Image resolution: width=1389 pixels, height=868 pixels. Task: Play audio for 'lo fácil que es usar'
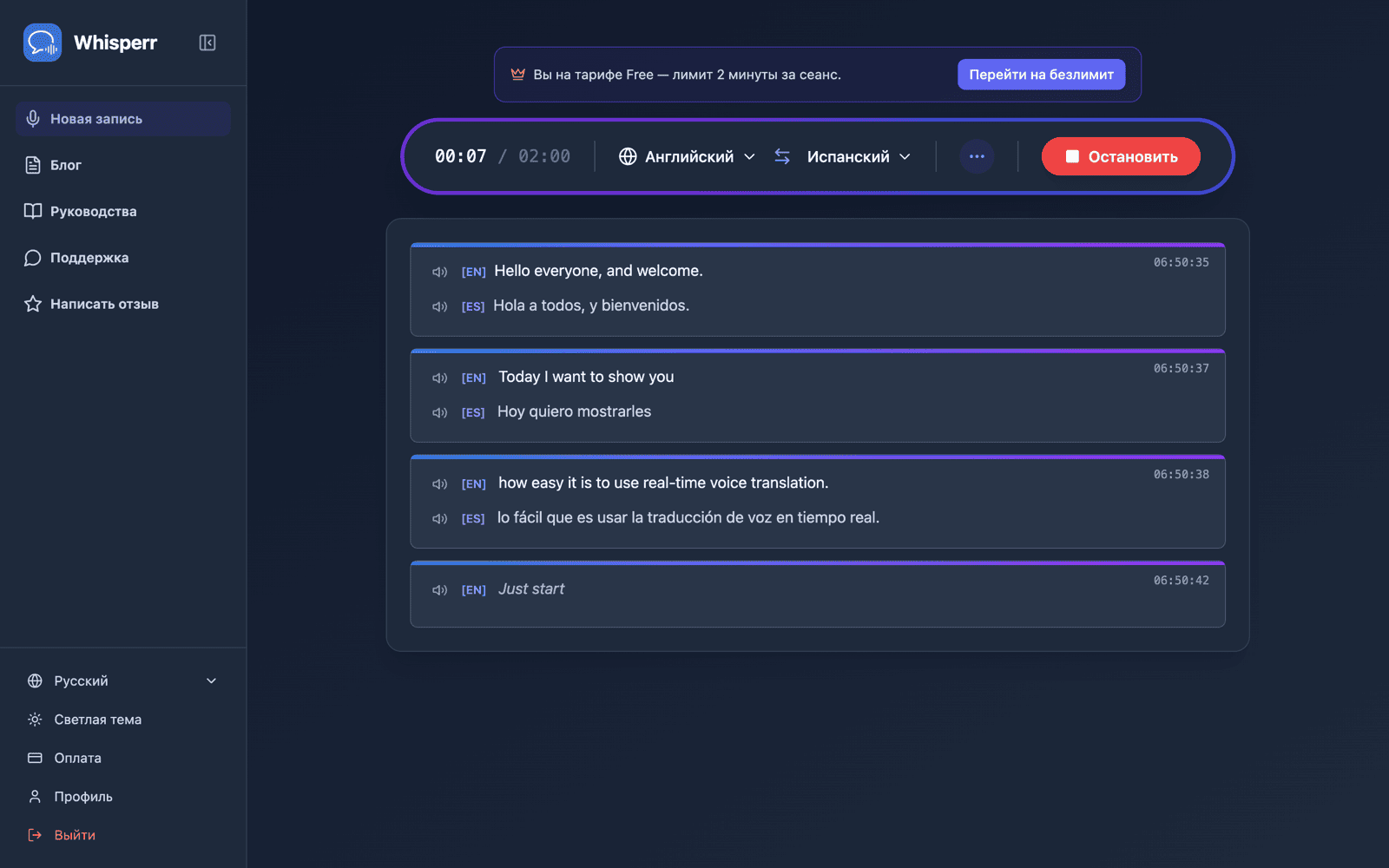[440, 518]
